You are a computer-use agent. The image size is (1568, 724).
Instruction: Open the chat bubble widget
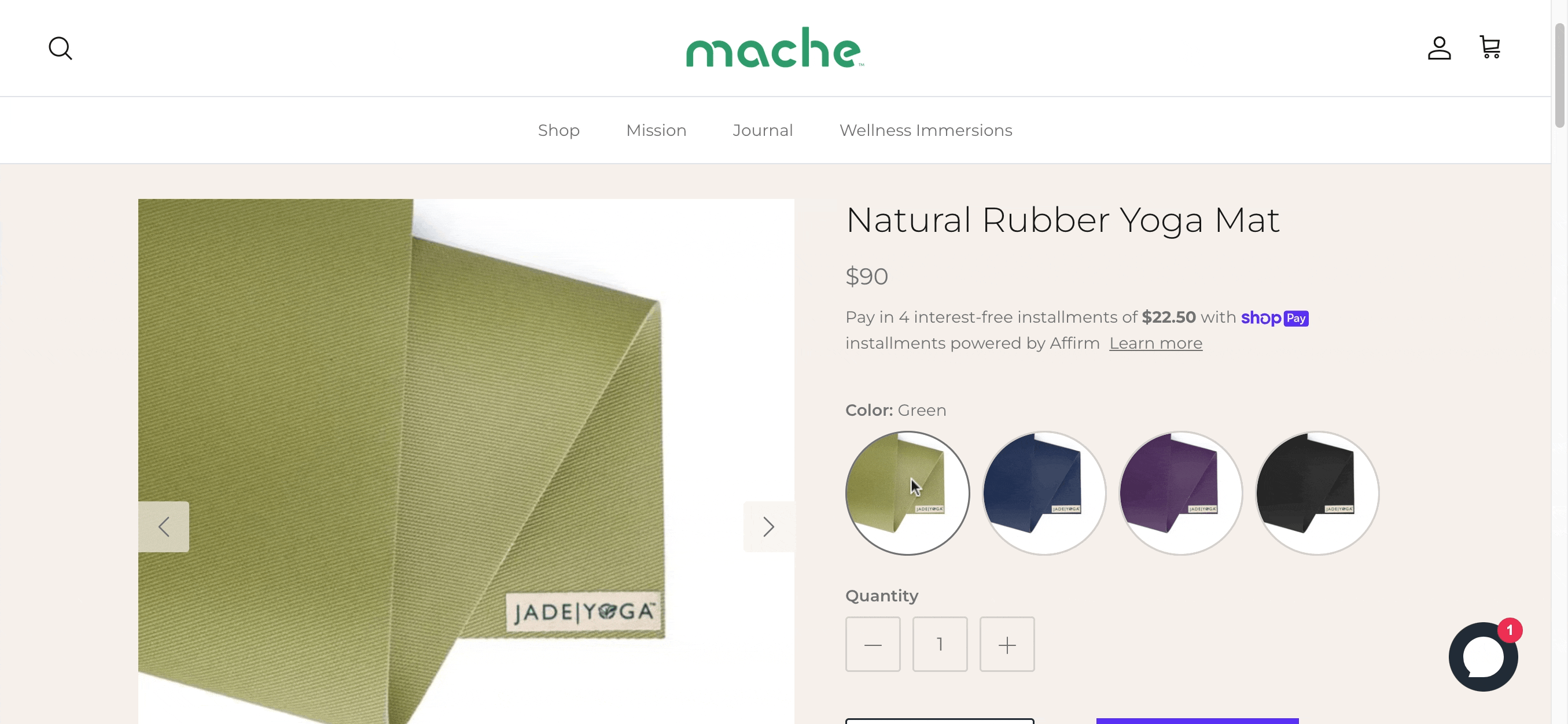pyautogui.click(x=1484, y=656)
